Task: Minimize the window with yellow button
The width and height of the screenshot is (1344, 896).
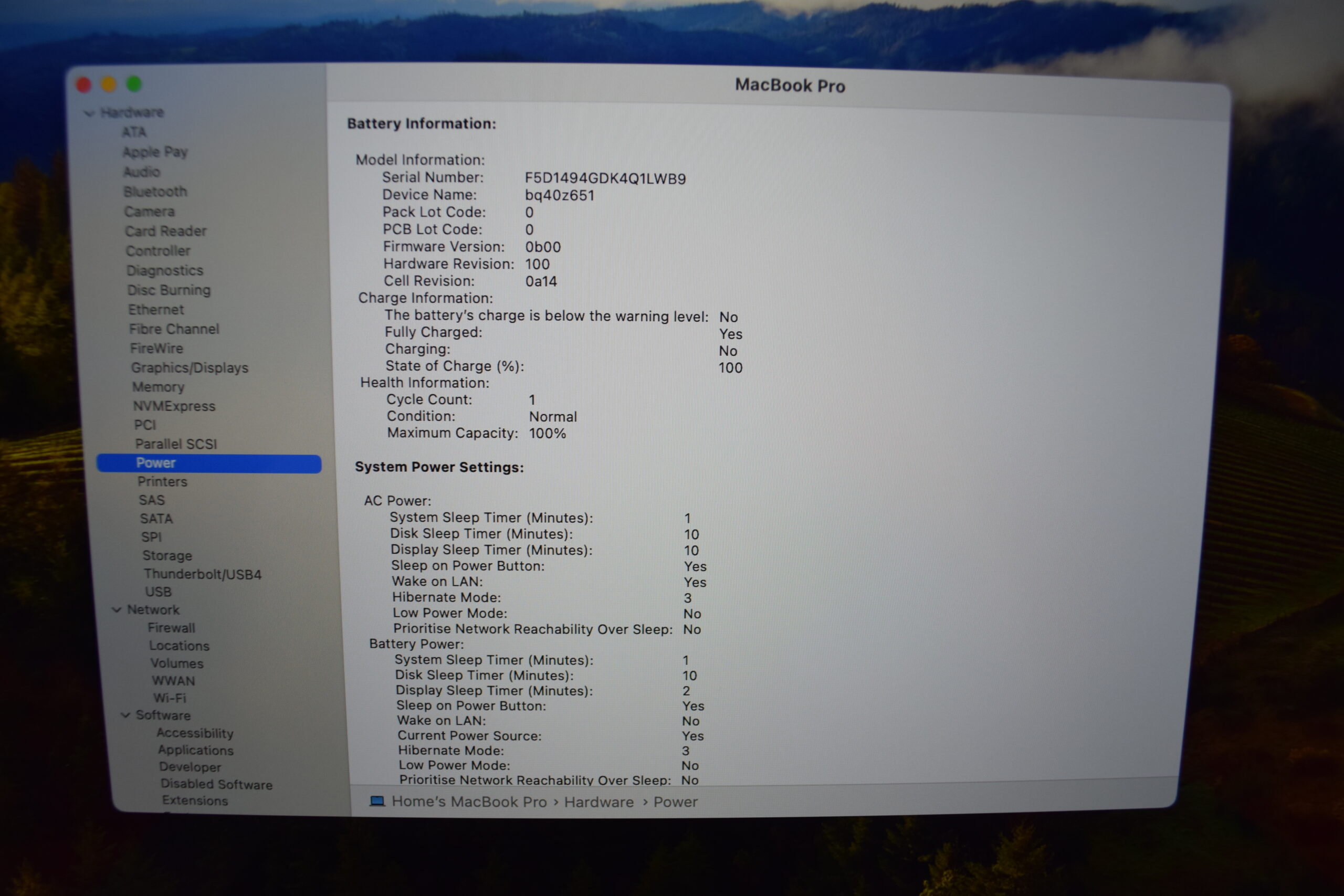Action: tap(109, 85)
